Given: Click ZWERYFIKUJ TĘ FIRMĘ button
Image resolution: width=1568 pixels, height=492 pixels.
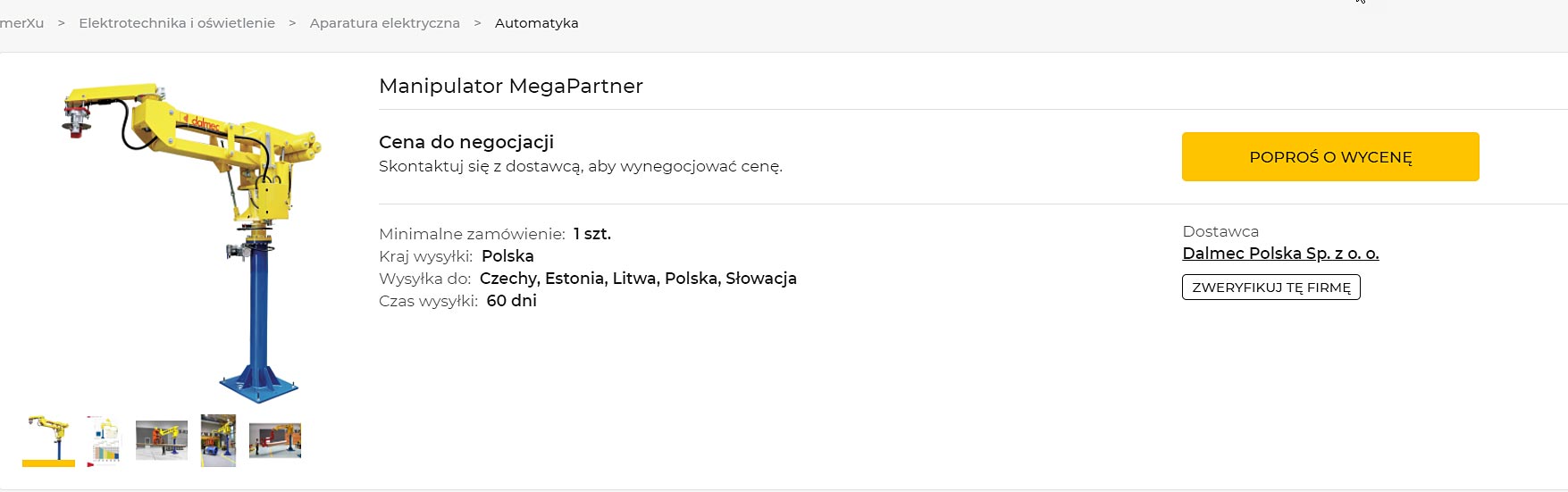Looking at the screenshot, I should 1271,288.
